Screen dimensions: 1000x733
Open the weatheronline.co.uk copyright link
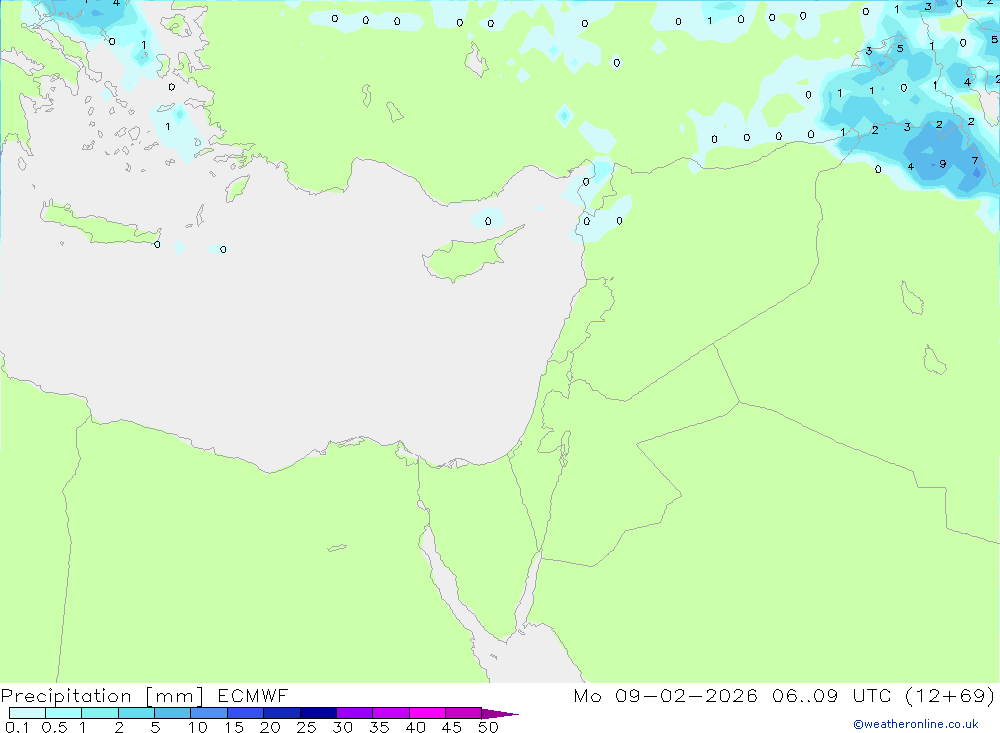(916, 724)
